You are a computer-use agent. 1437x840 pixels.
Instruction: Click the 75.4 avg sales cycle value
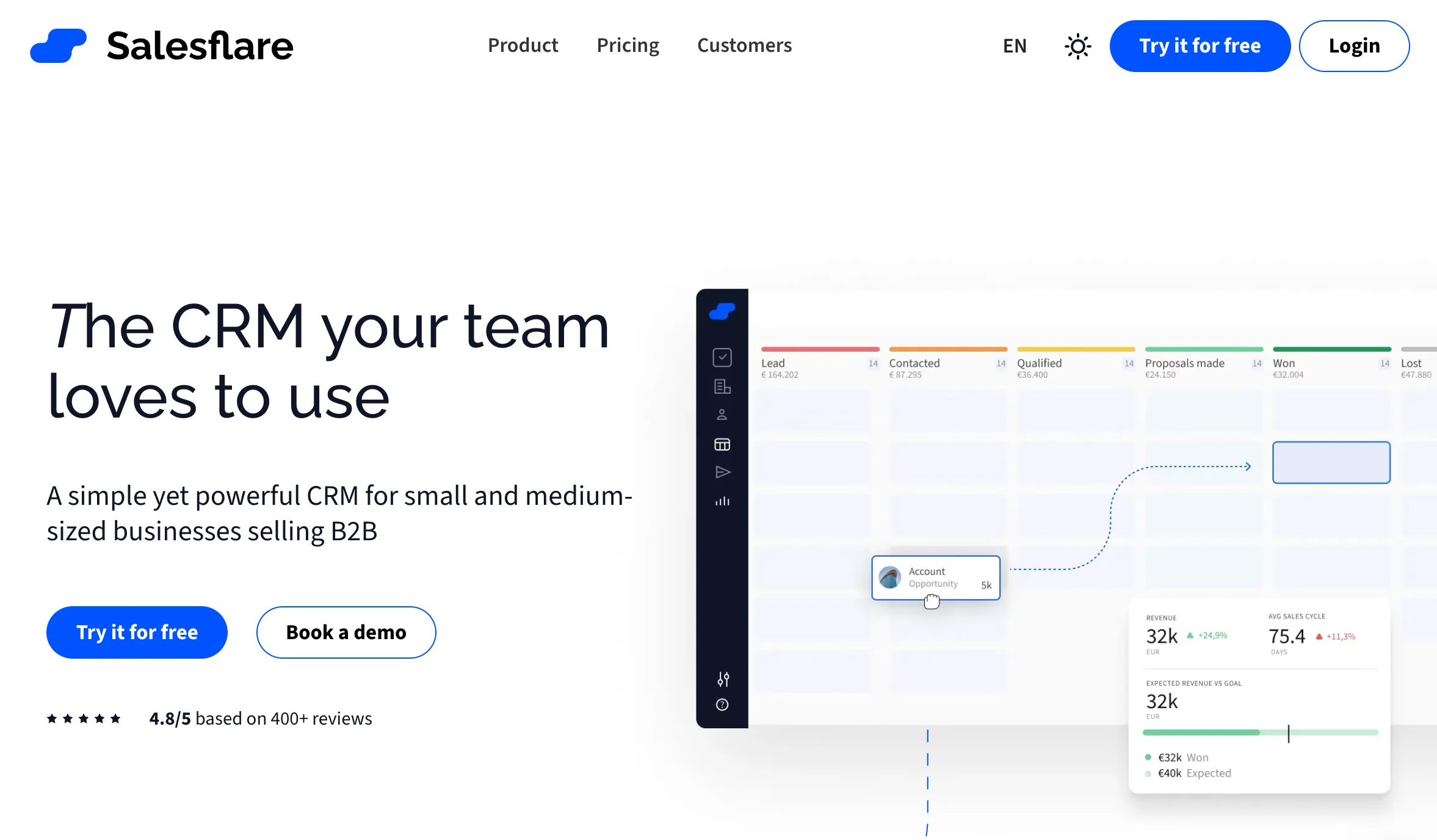(x=1287, y=636)
